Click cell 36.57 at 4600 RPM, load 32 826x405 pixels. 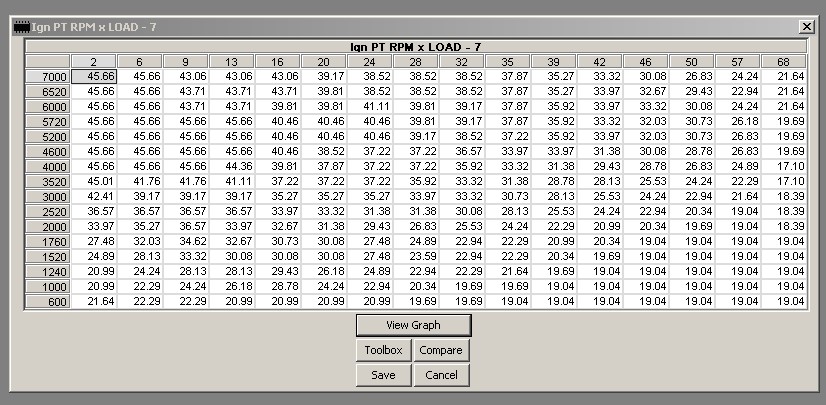[461, 152]
